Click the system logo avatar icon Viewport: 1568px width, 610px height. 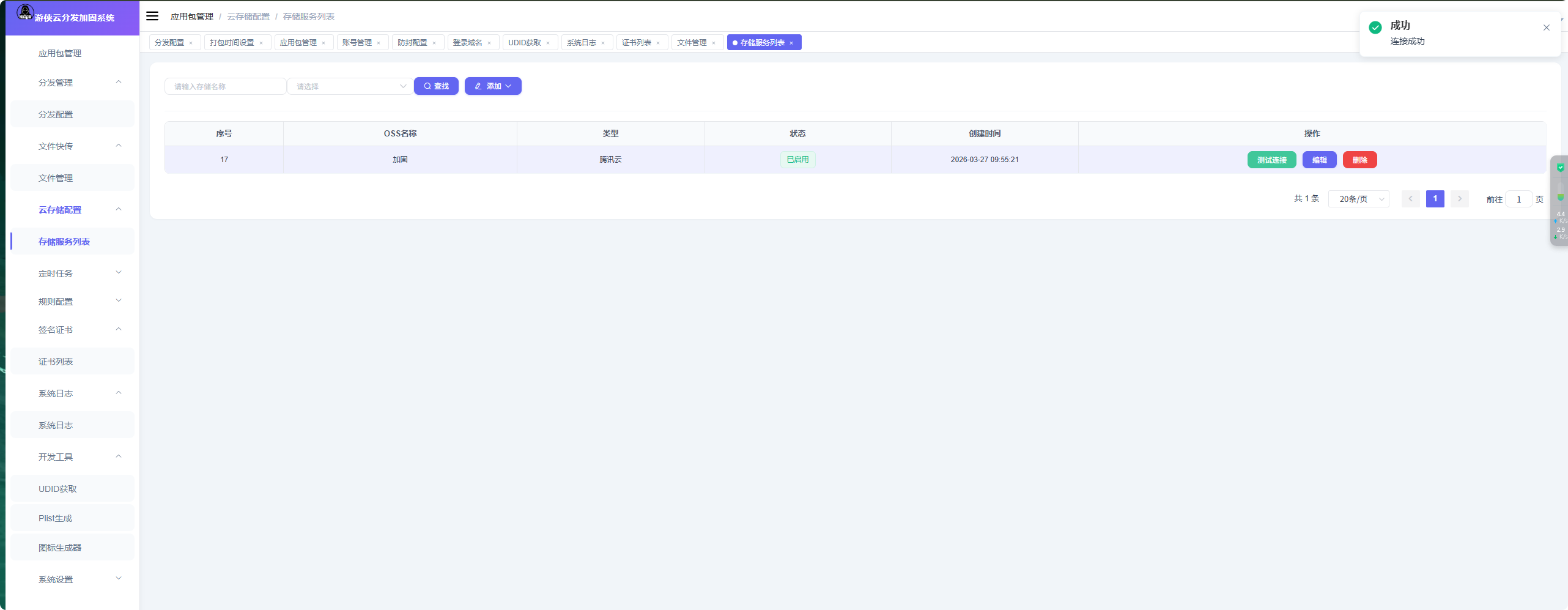pyautogui.click(x=25, y=12)
